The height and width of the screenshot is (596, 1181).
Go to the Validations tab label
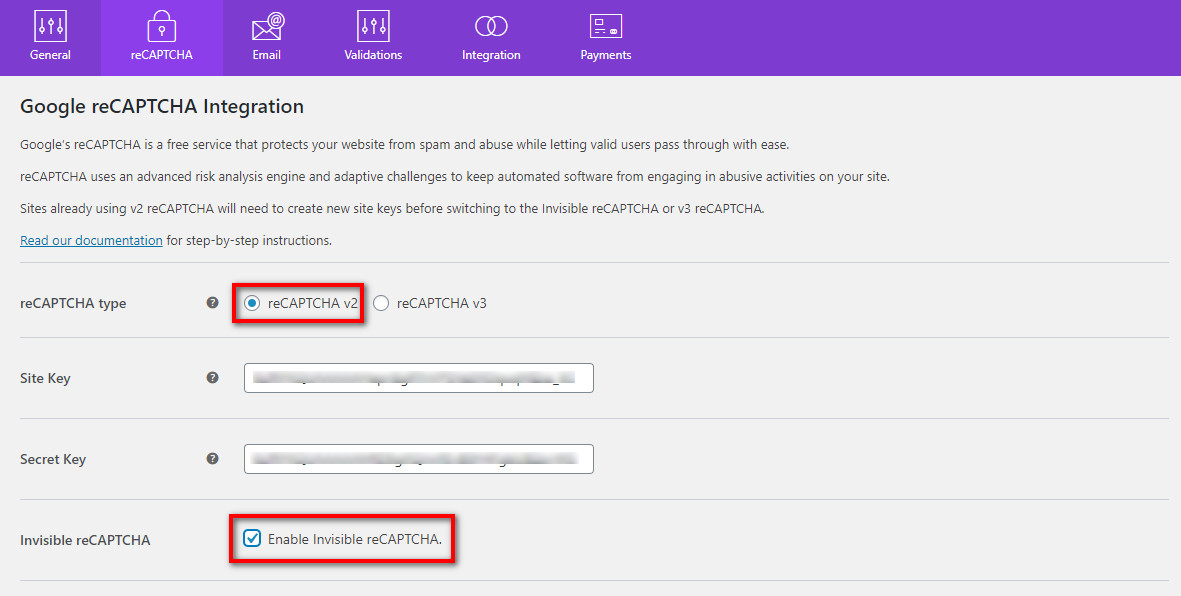pos(373,55)
